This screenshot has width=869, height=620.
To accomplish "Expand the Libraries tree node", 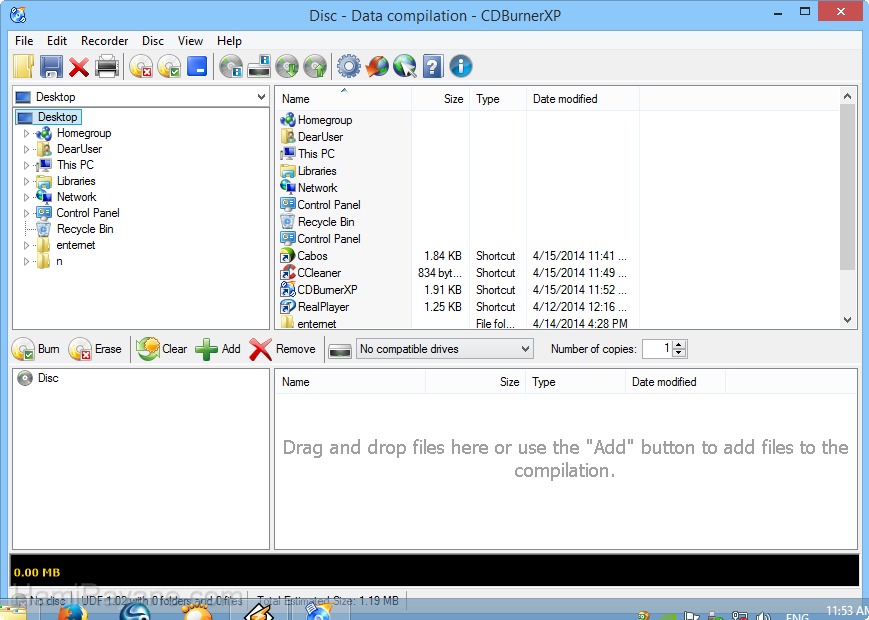I will click(26, 182).
